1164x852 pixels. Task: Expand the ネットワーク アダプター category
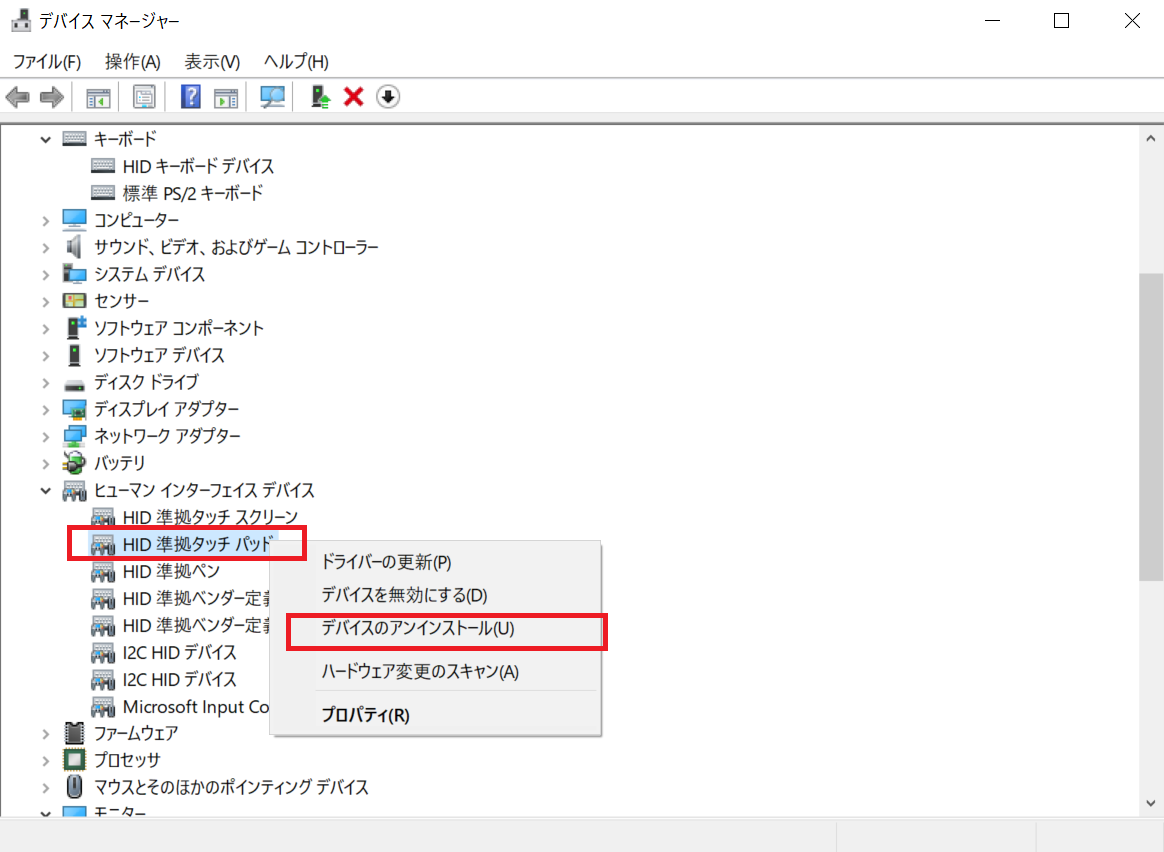[x=45, y=436]
